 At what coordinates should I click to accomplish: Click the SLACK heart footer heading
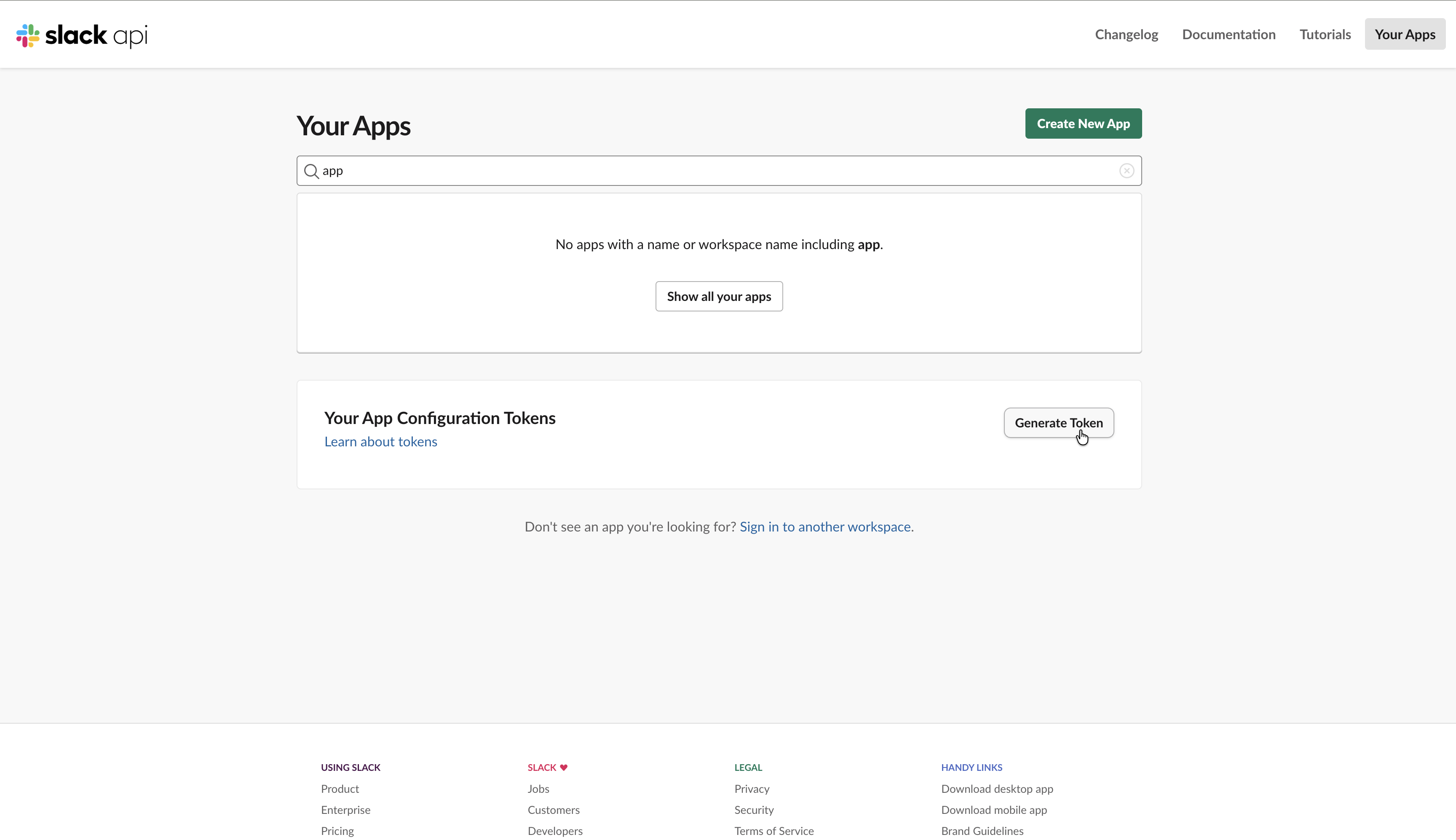[x=547, y=768]
